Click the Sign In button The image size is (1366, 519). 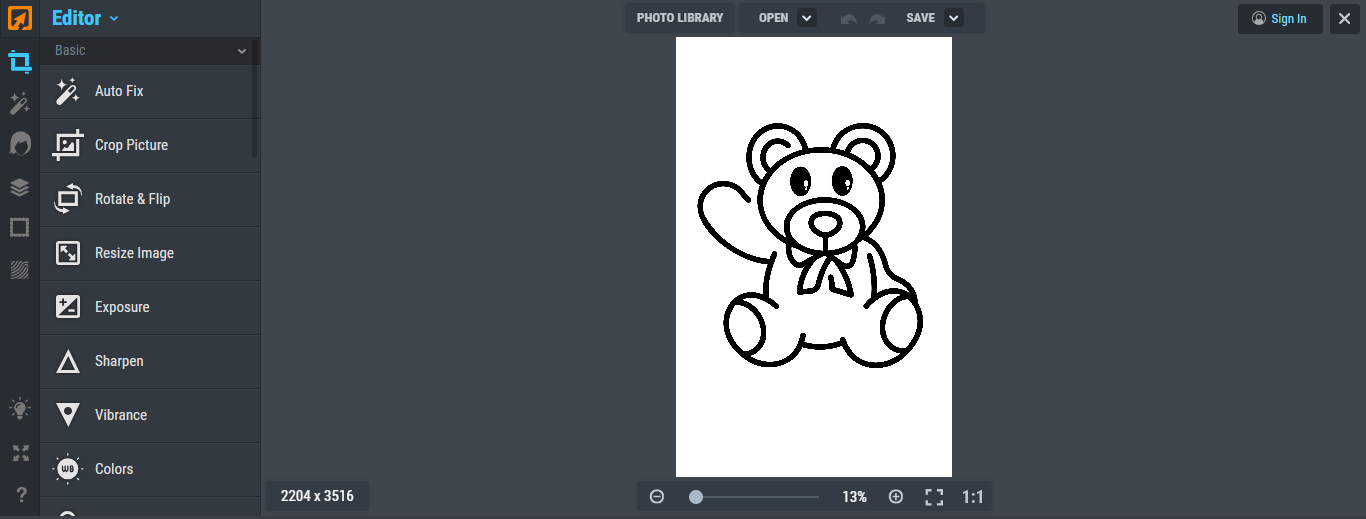point(1280,19)
